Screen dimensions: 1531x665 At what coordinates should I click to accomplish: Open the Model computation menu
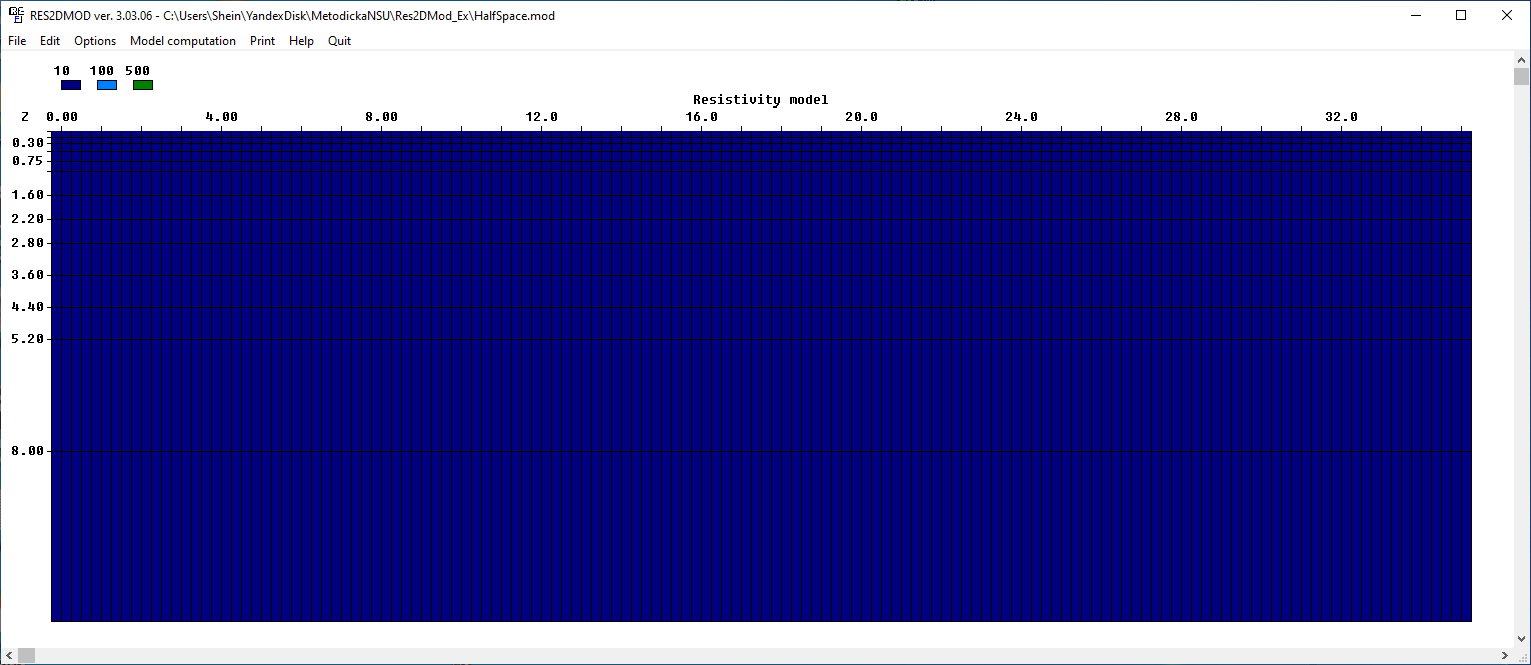pos(183,41)
